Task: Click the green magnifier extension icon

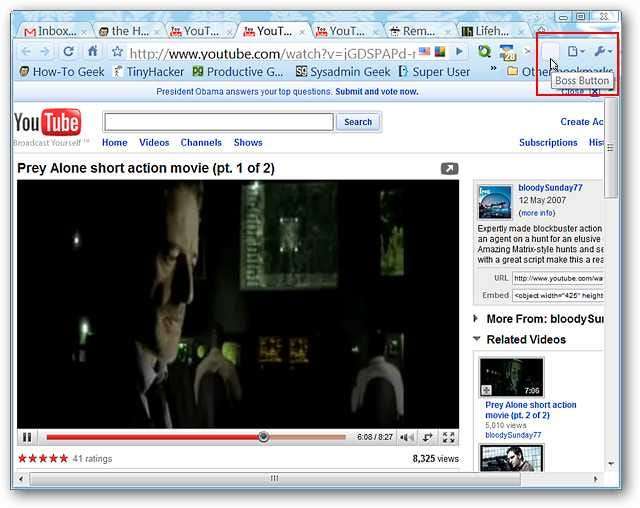Action: click(484, 51)
